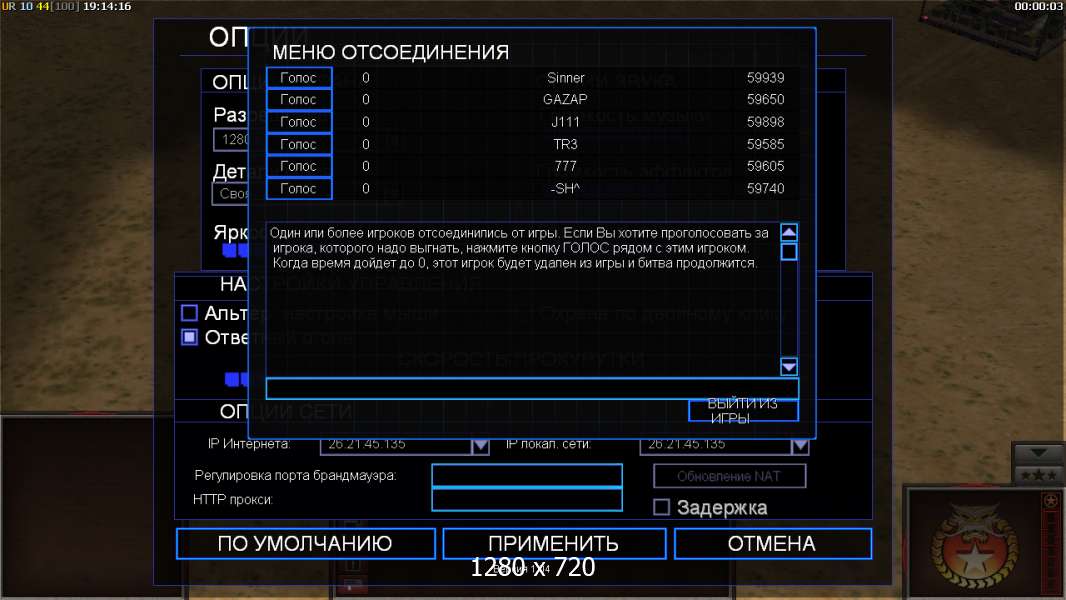Image resolution: width=1066 pixels, height=600 pixels.
Task: Click the down-arrow toggle above stars
Action: [1038, 453]
